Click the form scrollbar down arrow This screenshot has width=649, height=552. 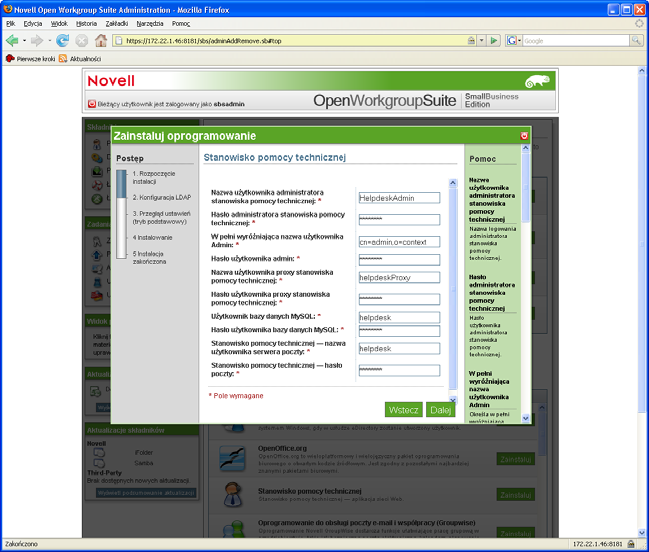tap(453, 399)
